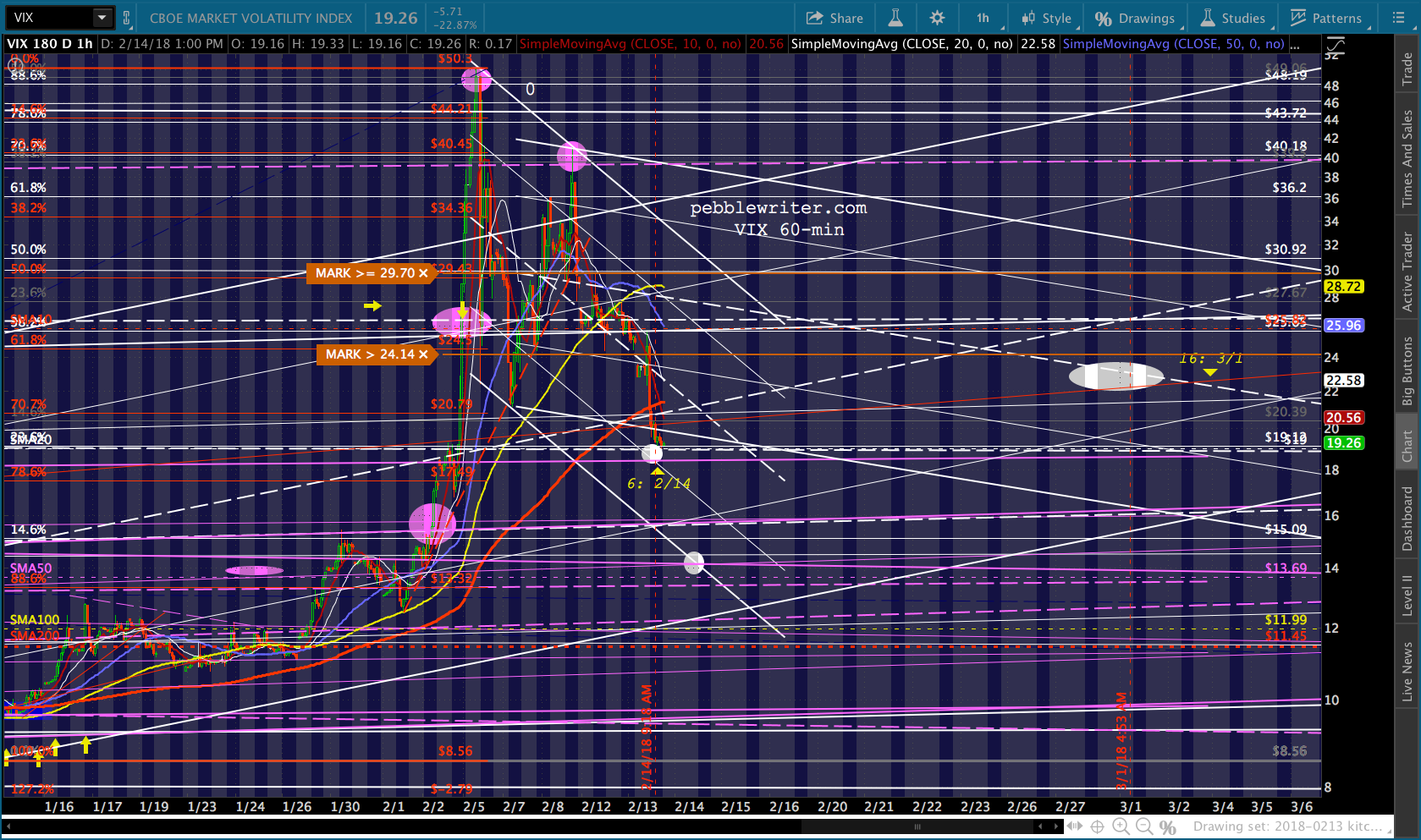The width and height of the screenshot is (1421, 840).
Task: Click the horizontal time-axis scrollbar handle
Action: click(x=917, y=826)
